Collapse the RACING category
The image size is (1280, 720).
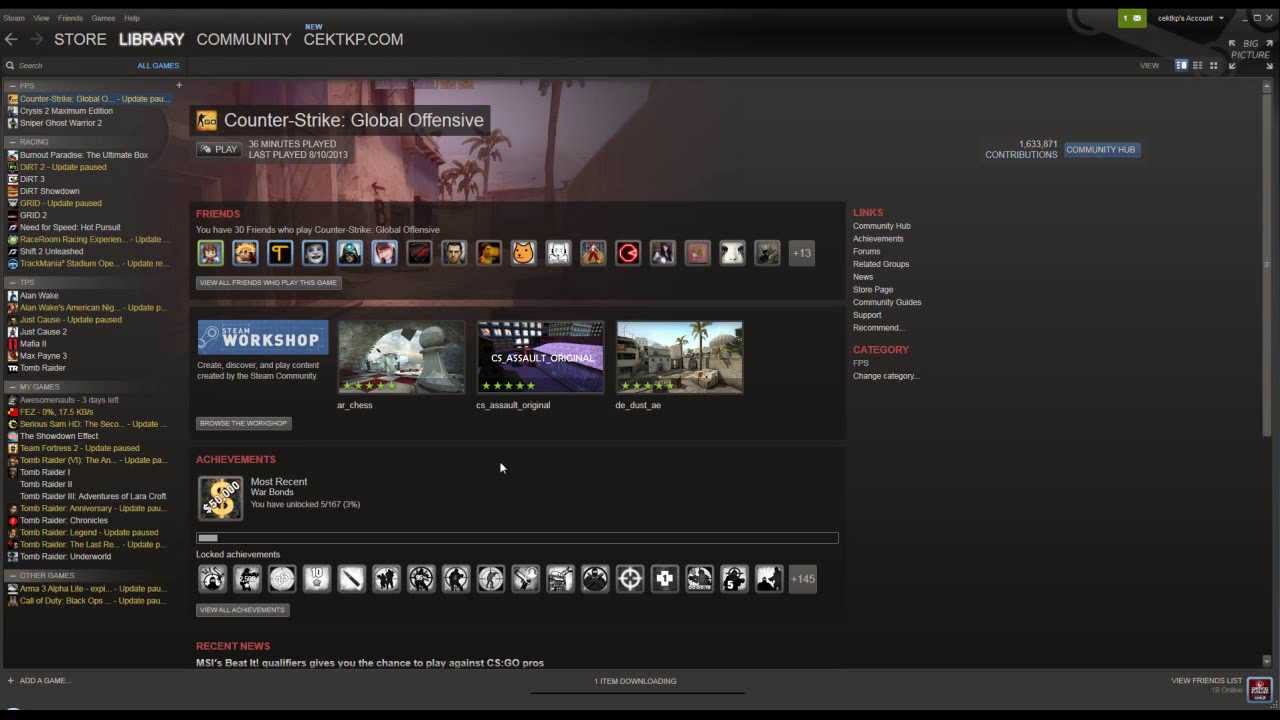point(11,142)
